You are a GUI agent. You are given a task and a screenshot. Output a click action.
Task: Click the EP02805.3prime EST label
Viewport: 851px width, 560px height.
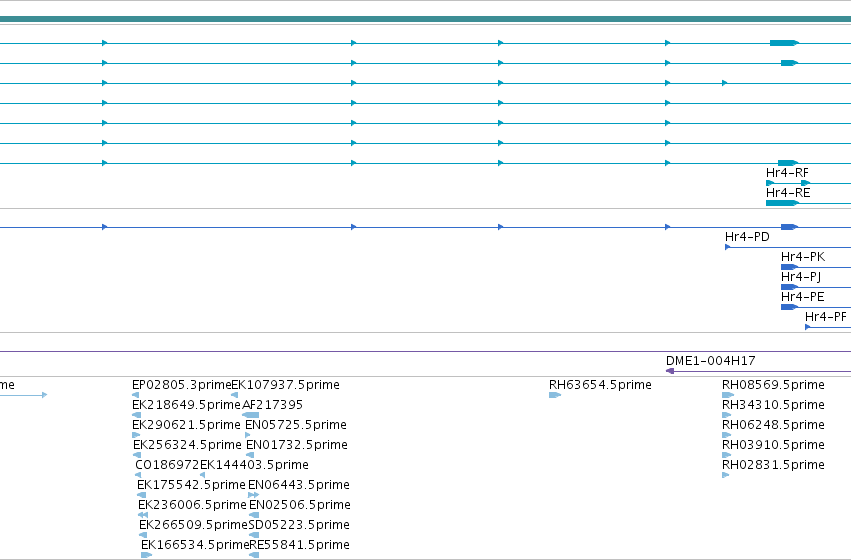pyautogui.click(x=182, y=385)
